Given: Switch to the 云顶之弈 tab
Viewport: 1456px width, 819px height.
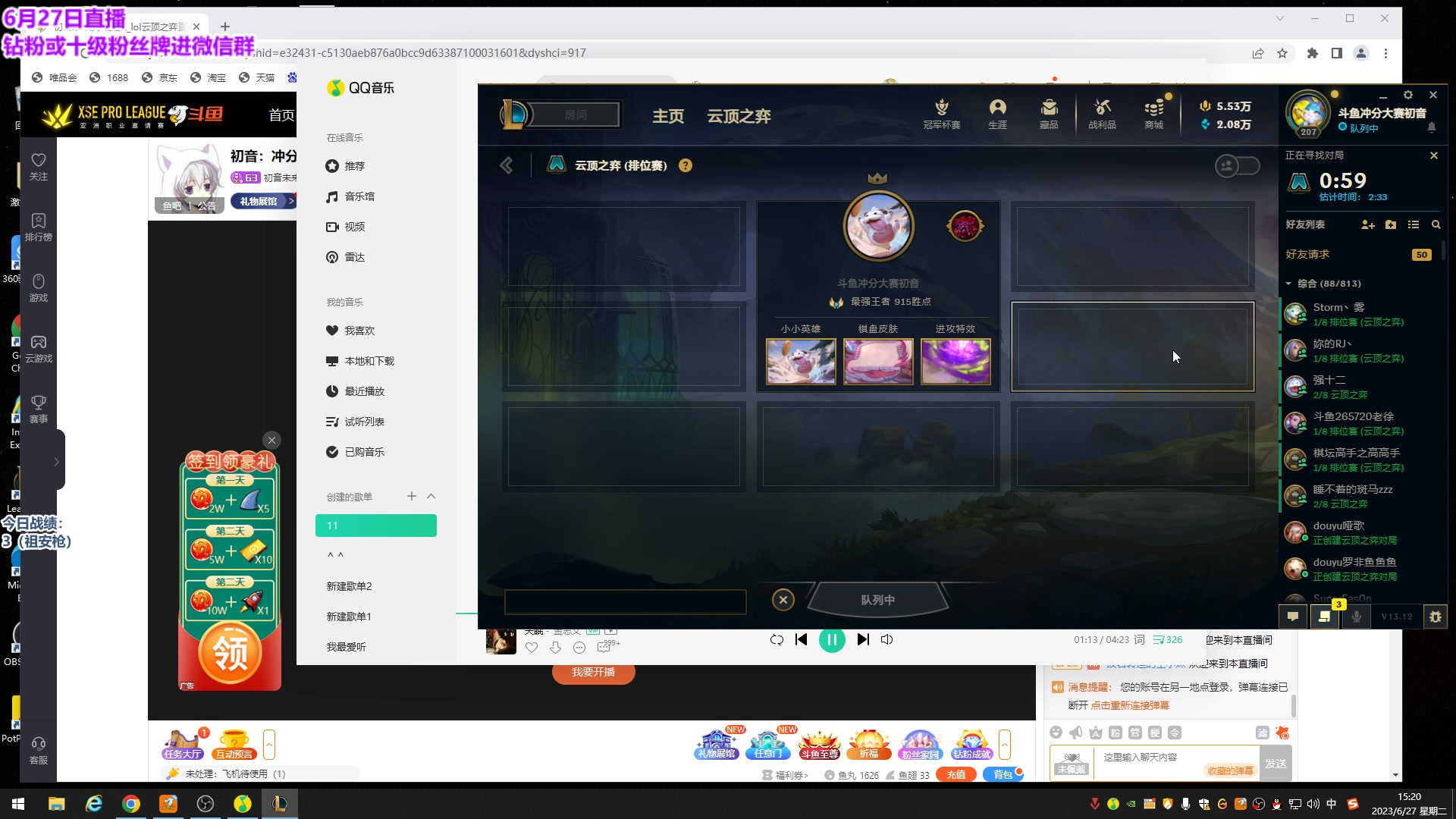Looking at the screenshot, I should [x=739, y=116].
